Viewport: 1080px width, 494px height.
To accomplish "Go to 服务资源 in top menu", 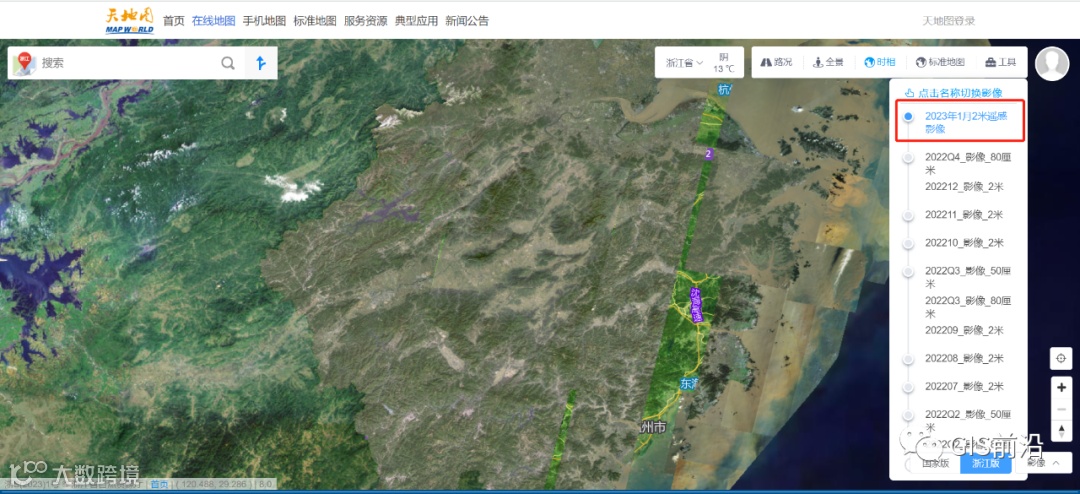I will [x=366, y=21].
